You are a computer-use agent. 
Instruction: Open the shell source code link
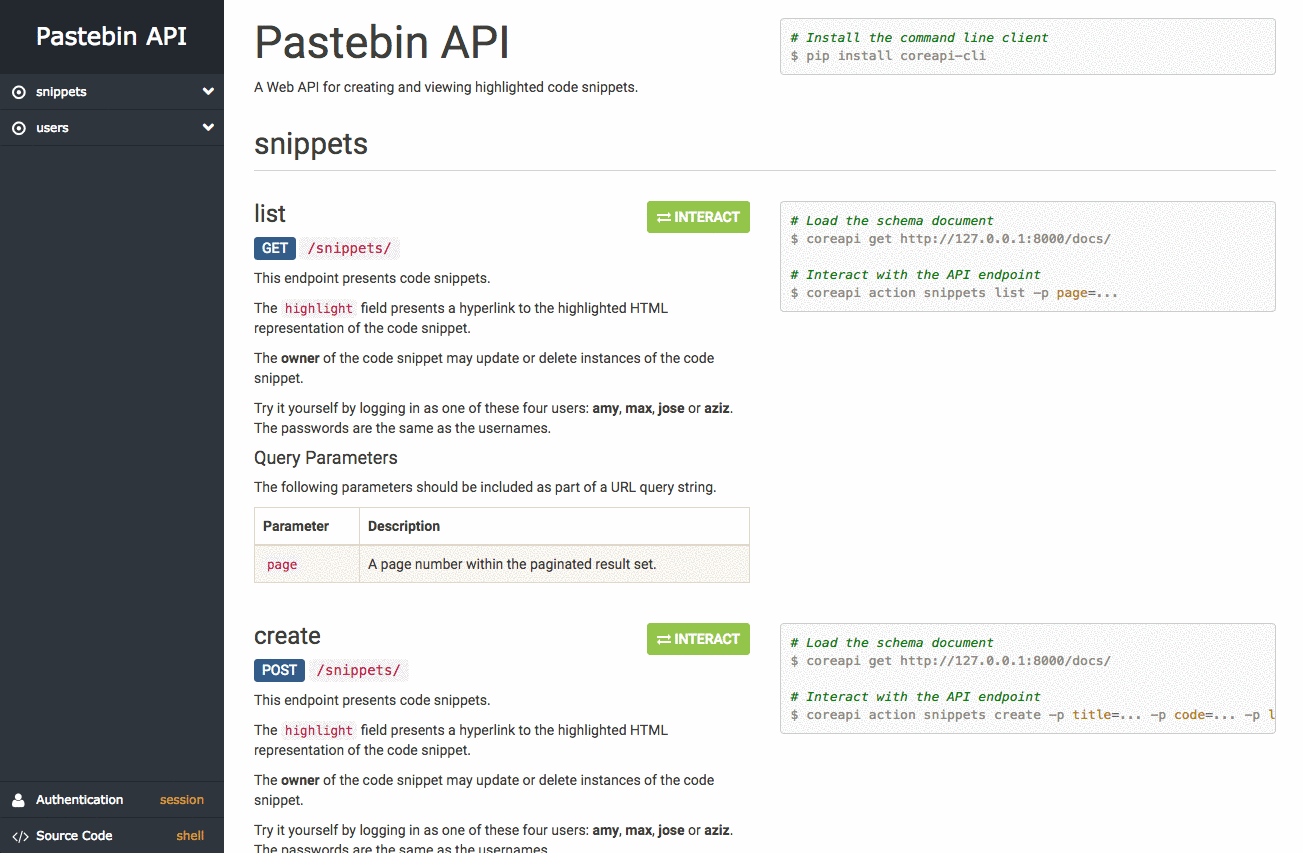(190, 835)
